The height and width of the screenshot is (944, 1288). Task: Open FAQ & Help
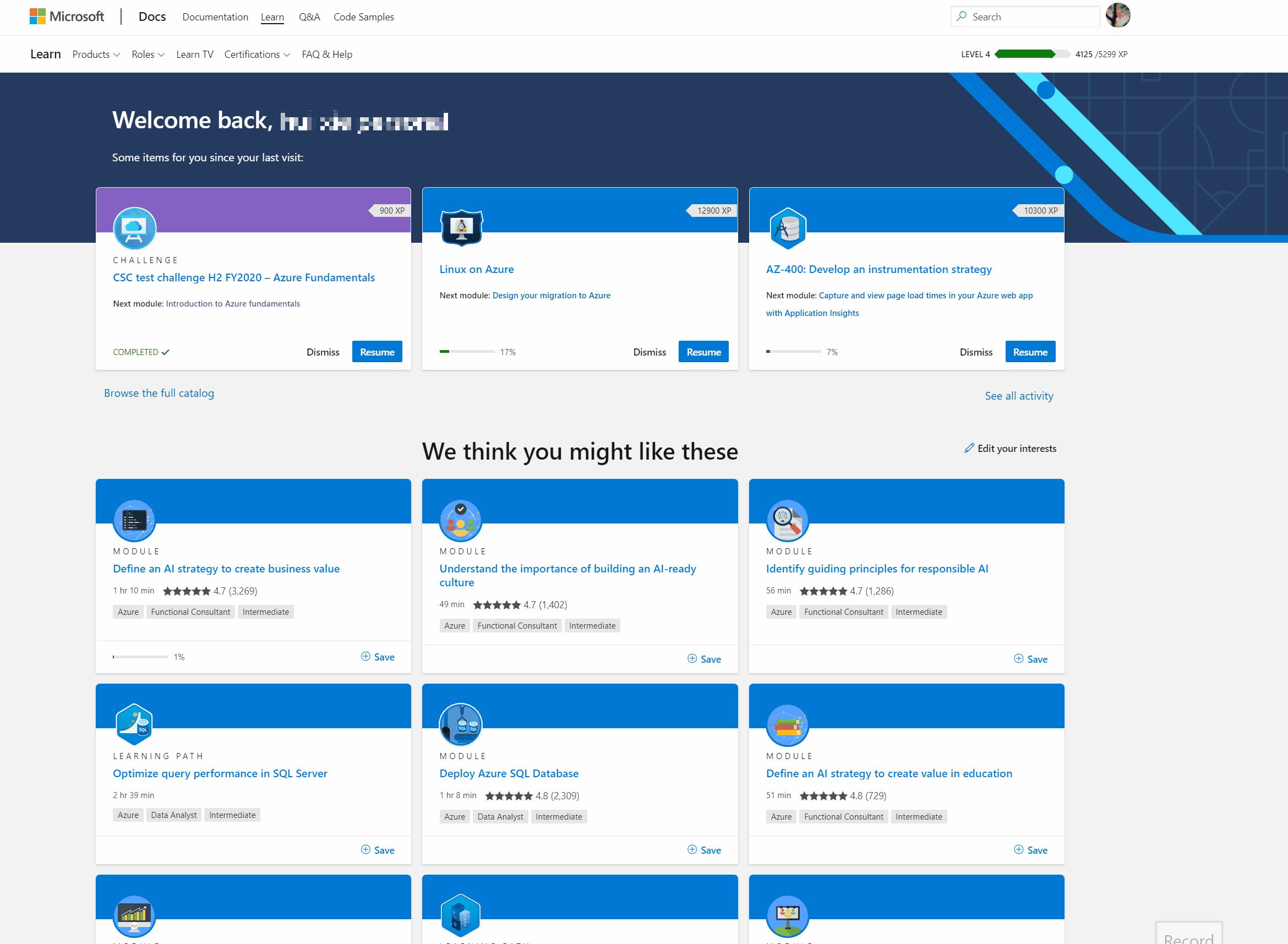tap(327, 54)
